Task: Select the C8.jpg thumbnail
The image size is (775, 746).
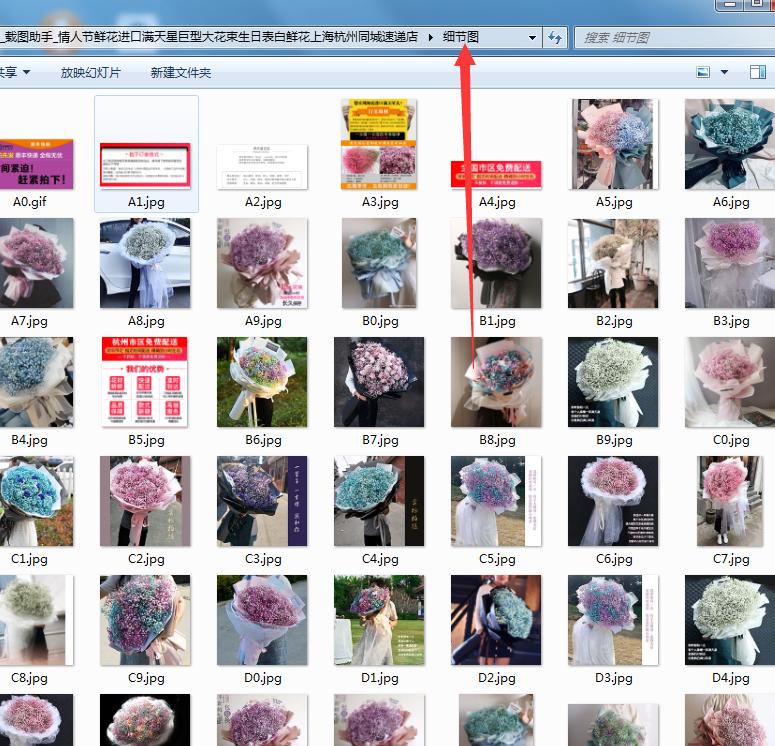Action: [37, 620]
